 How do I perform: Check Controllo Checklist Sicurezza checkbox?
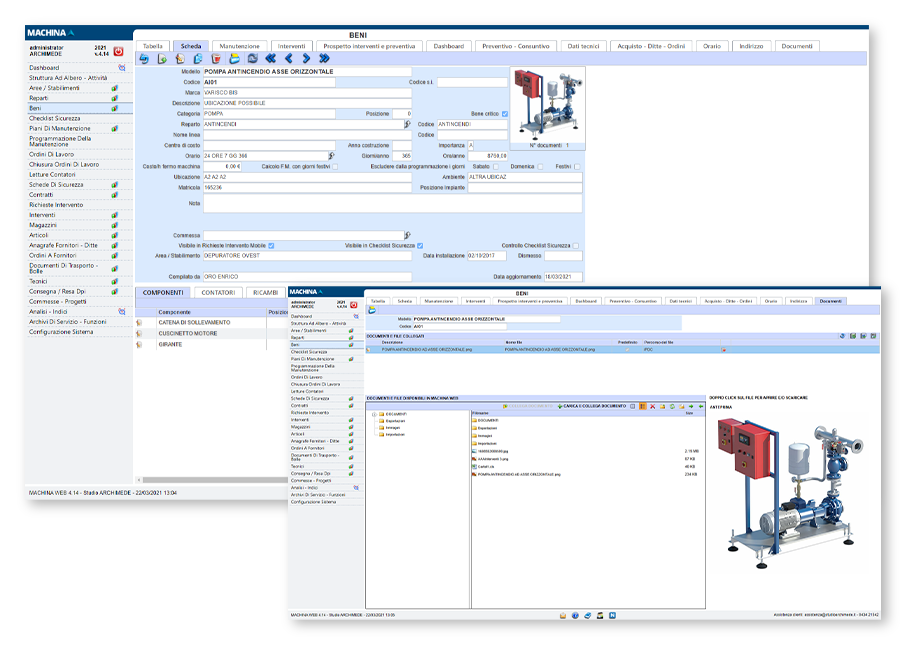tap(576, 246)
